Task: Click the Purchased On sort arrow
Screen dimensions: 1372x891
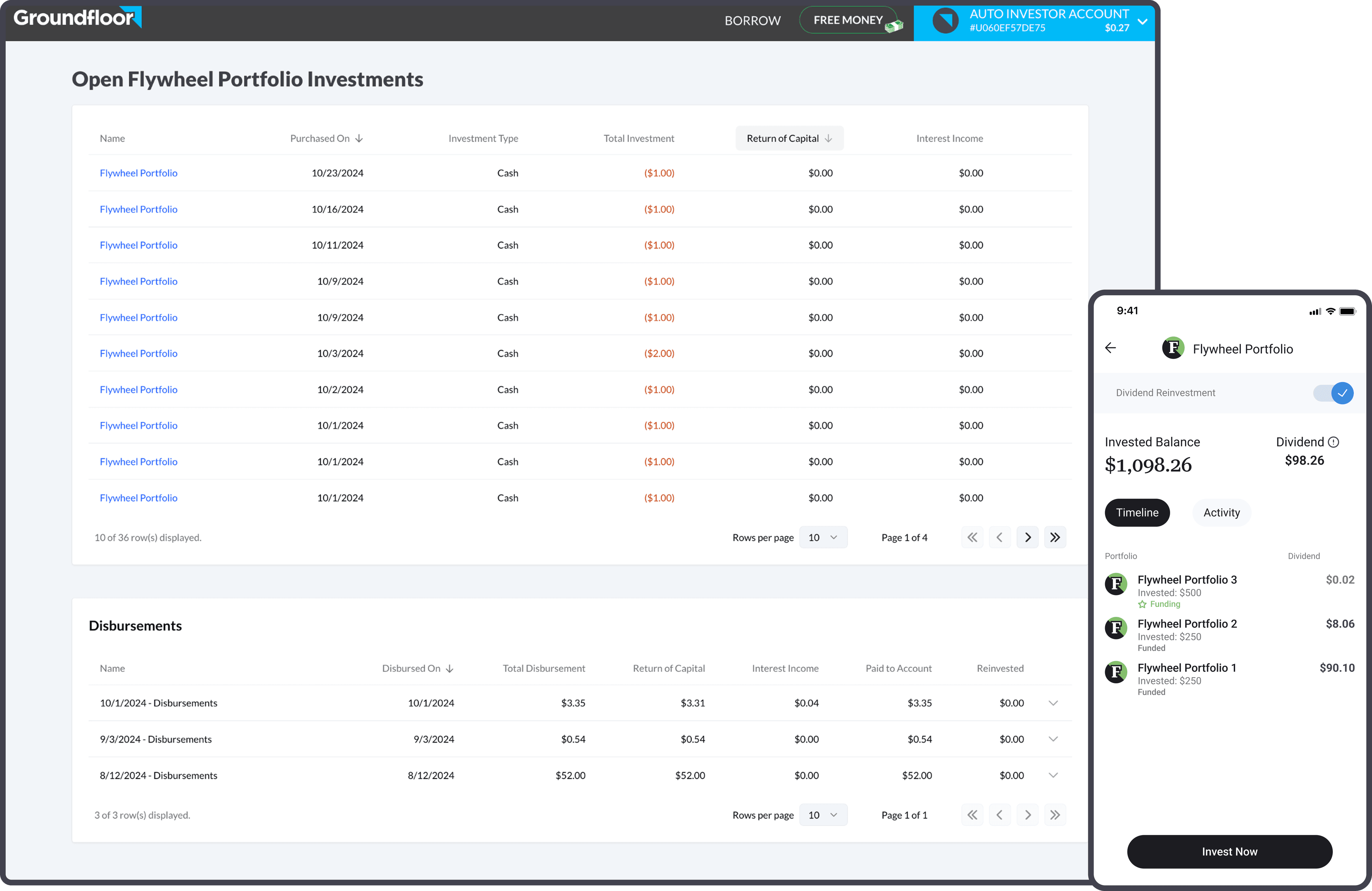Action: click(x=359, y=138)
